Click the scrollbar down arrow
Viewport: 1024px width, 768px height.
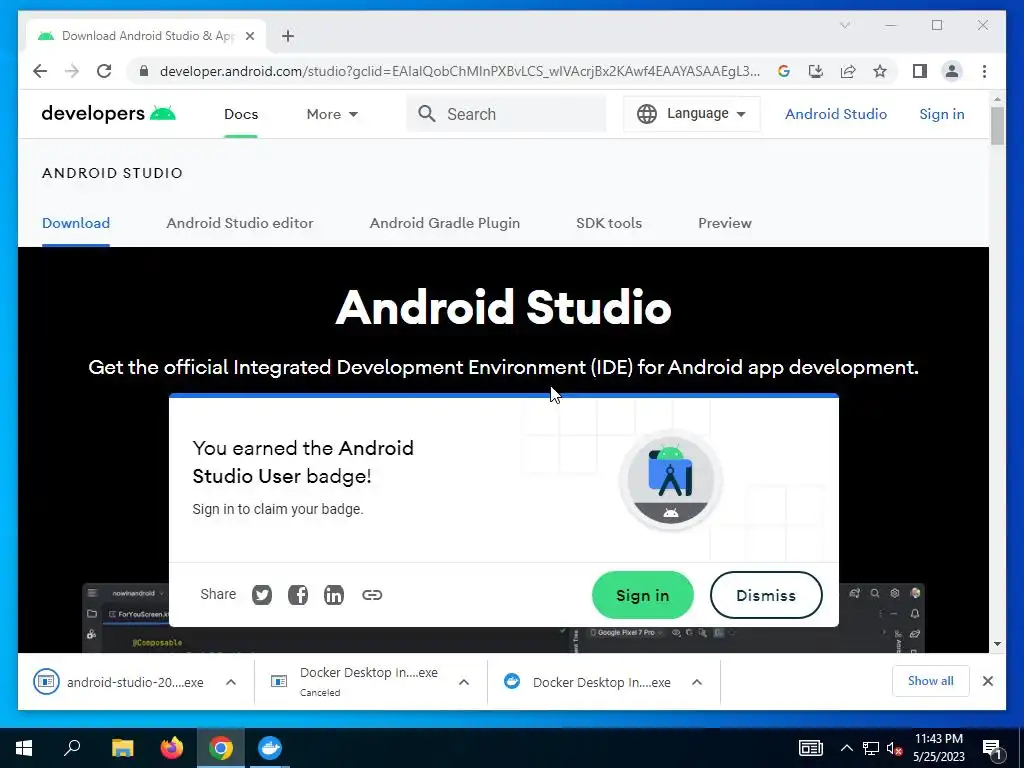coord(997,644)
